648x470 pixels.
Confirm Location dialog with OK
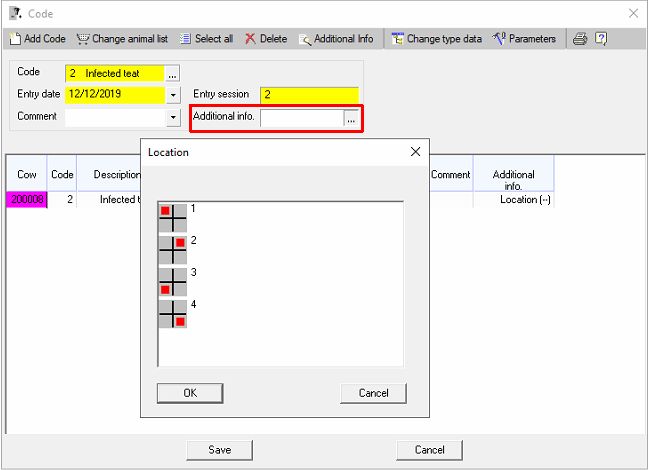(190, 393)
